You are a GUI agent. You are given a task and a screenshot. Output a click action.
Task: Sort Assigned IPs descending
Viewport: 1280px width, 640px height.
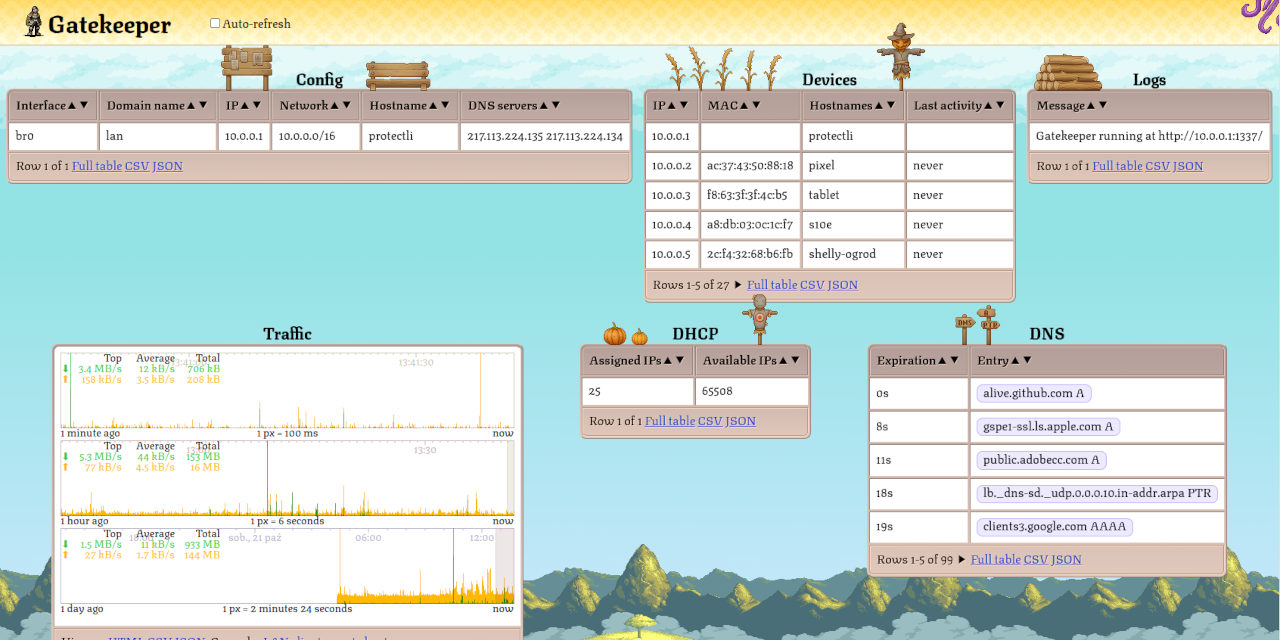(x=679, y=360)
